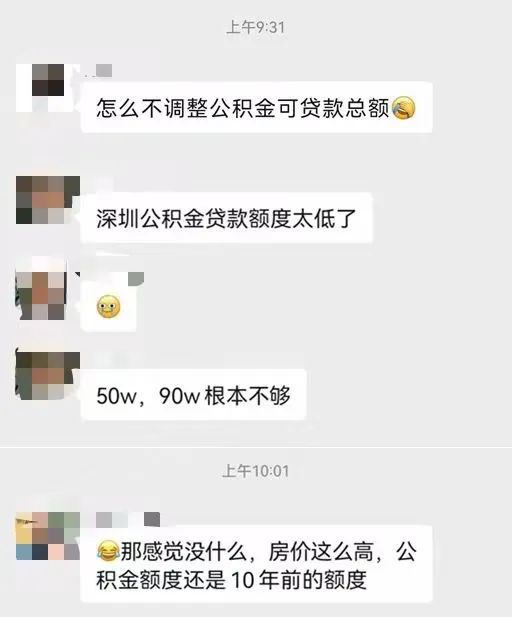
Task: Select message 深圳公积金贷款额度太低了
Action: pos(226,218)
